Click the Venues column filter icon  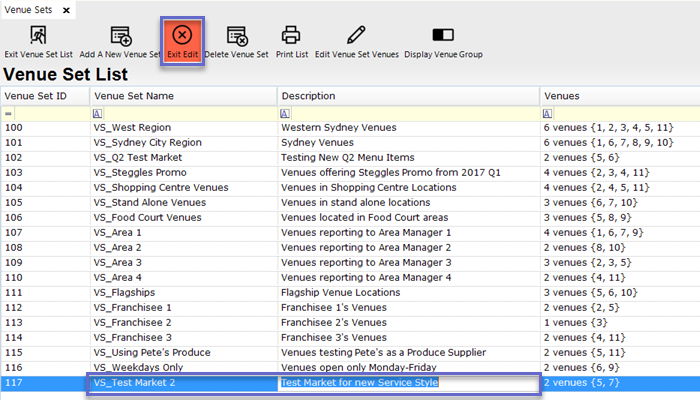548,114
